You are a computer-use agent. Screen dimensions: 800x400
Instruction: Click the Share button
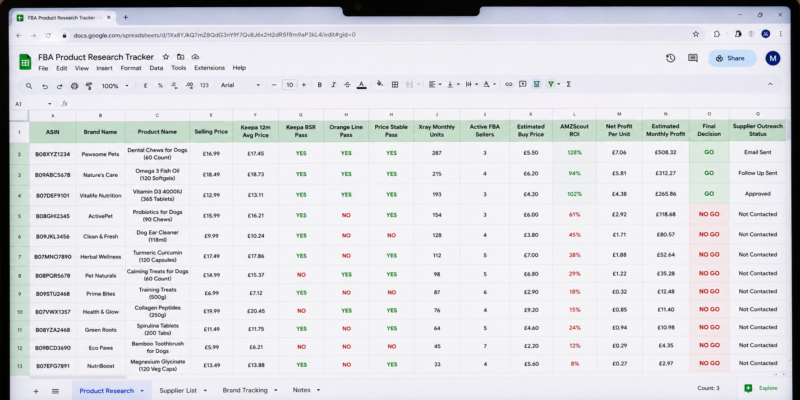tap(732, 58)
